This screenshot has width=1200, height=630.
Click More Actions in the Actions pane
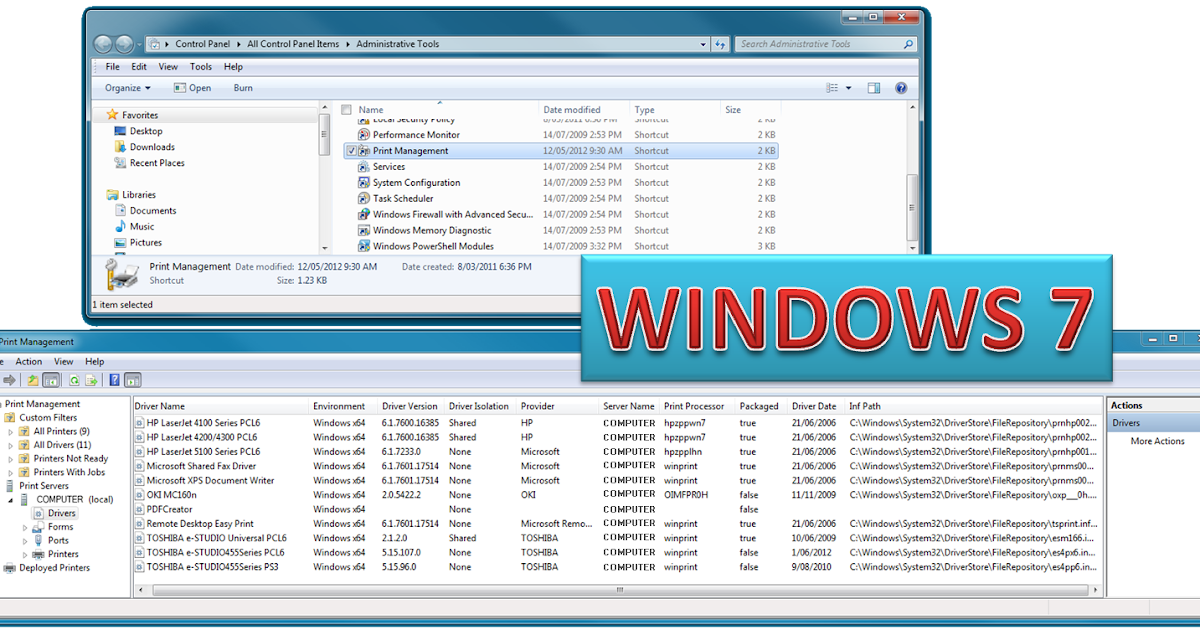pos(1157,441)
